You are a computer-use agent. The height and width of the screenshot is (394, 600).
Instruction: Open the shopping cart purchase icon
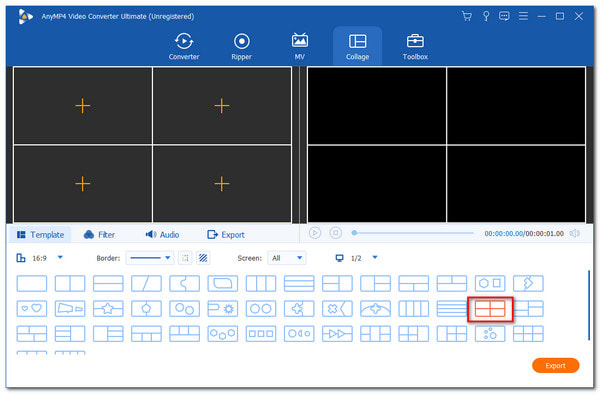tap(466, 16)
